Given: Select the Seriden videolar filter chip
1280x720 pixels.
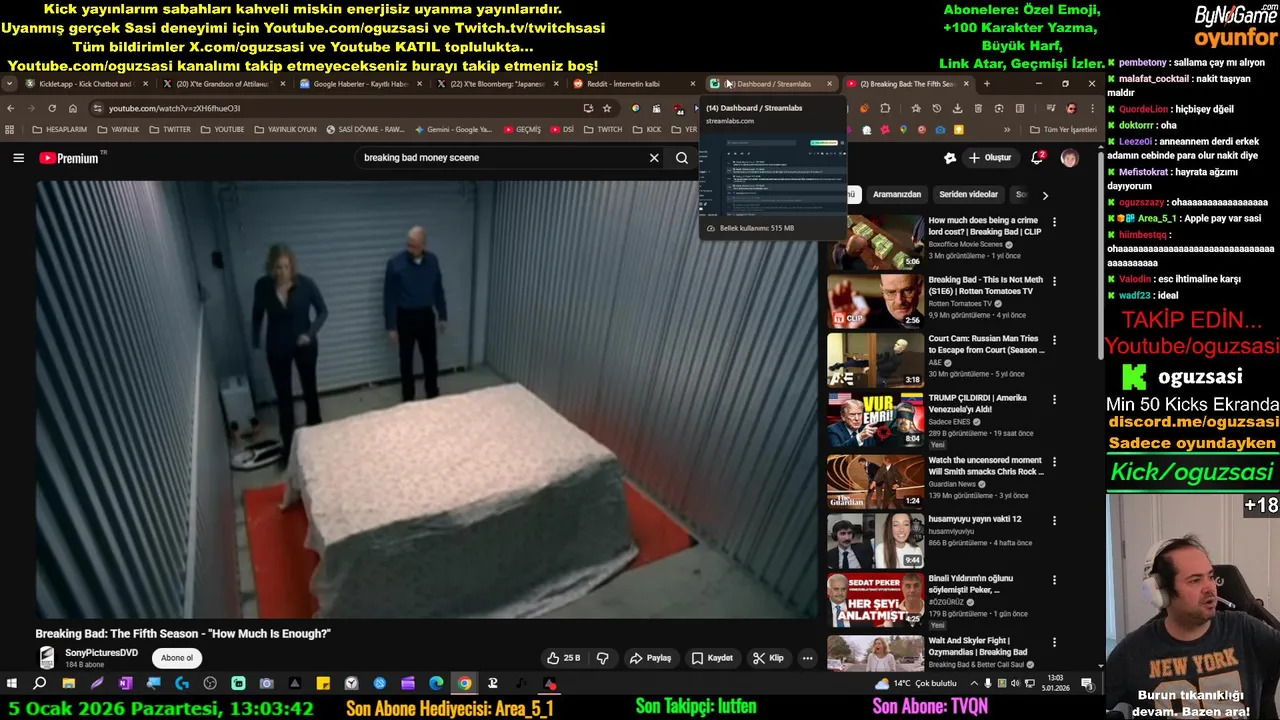Looking at the screenshot, I should 968,195.
